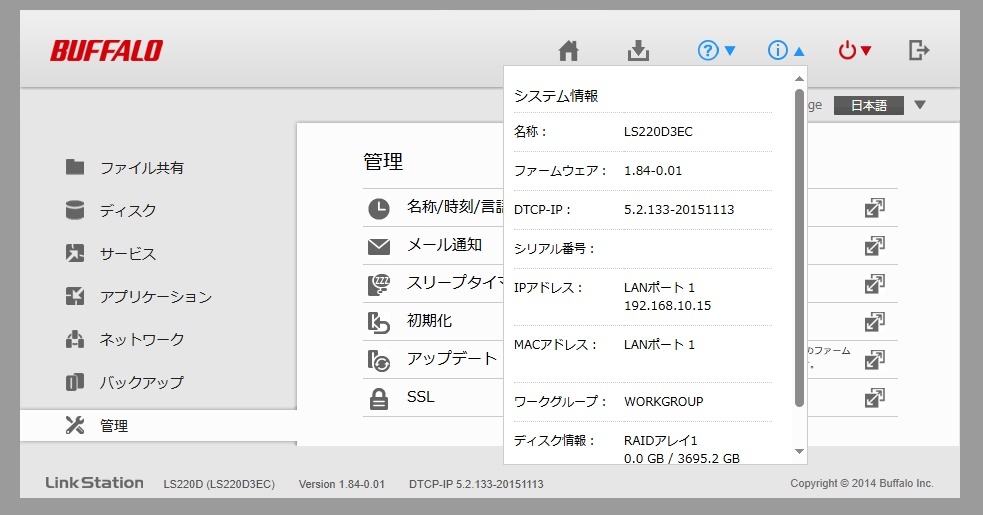The height and width of the screenshot is (515, 983).
Task: Click the clock icon for 名称/時刻/言語
Action: (x=379, y=208)
